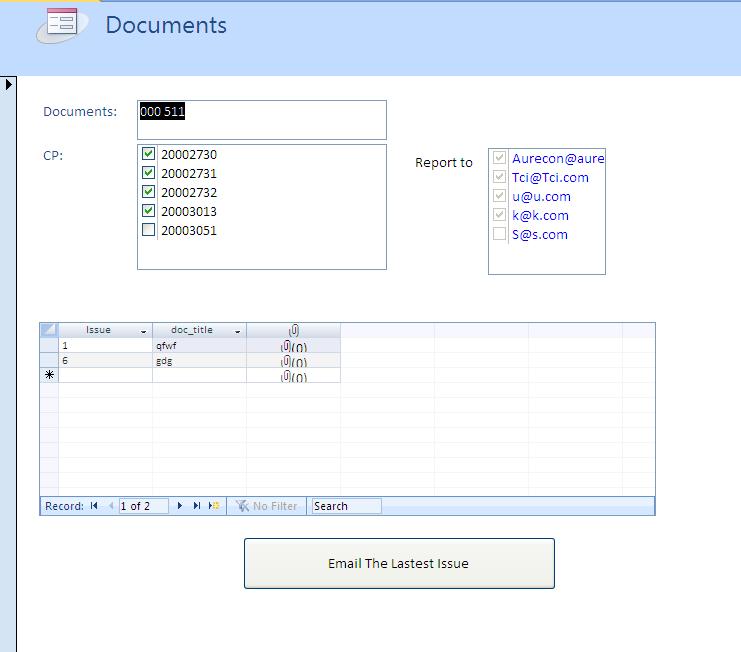
Task: Open the Issue column dropdown arrow
Action: coord(143,331)
